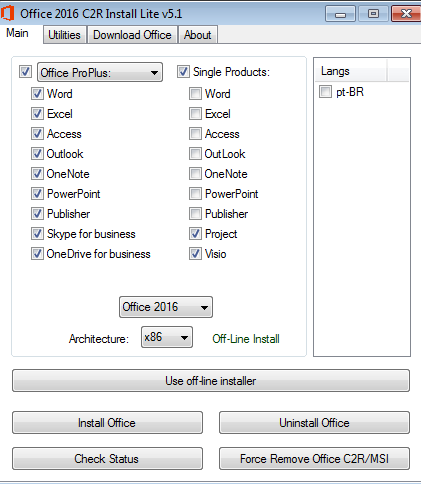Viewport: 421px width, 484px height.
Task: Click the Uninstall Office button
Action: tap(314, 423)
